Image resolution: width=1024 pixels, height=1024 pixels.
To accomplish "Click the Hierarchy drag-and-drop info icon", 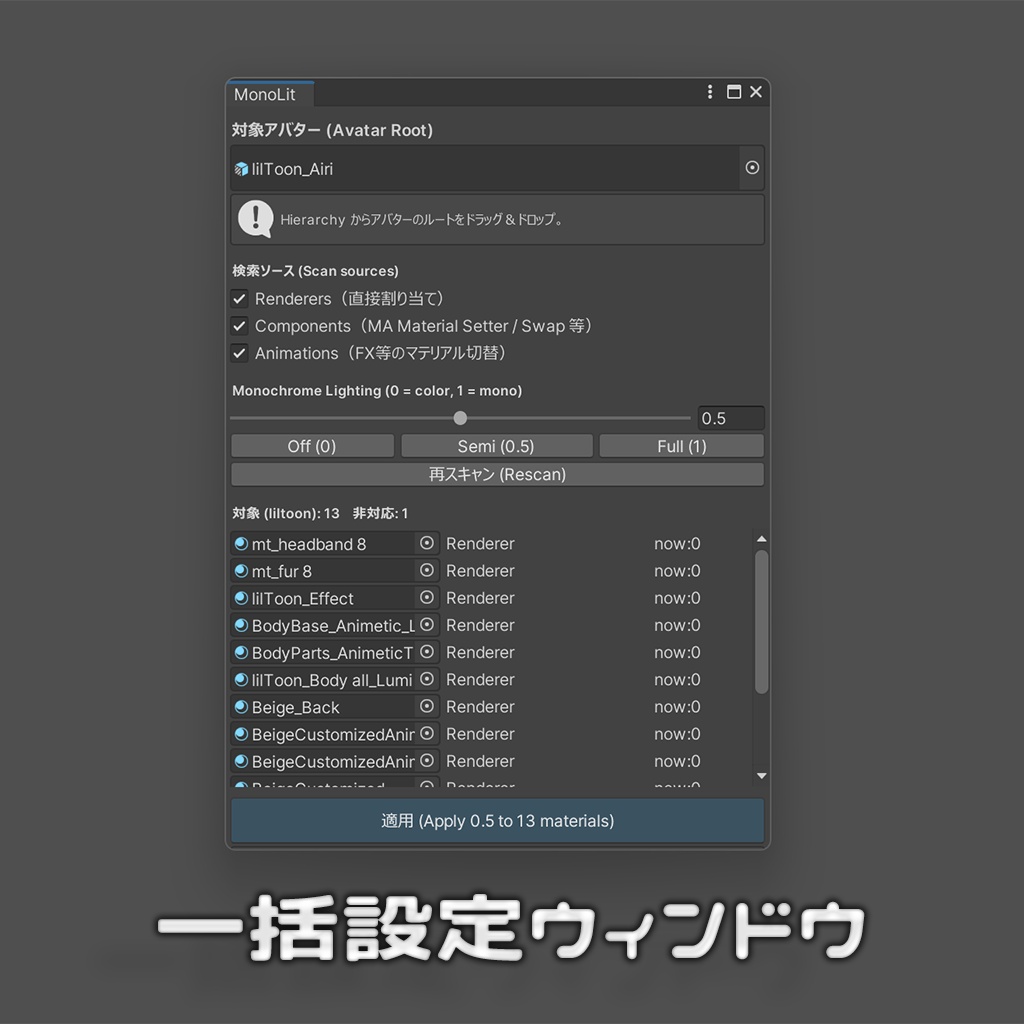I will click(255, 219).
